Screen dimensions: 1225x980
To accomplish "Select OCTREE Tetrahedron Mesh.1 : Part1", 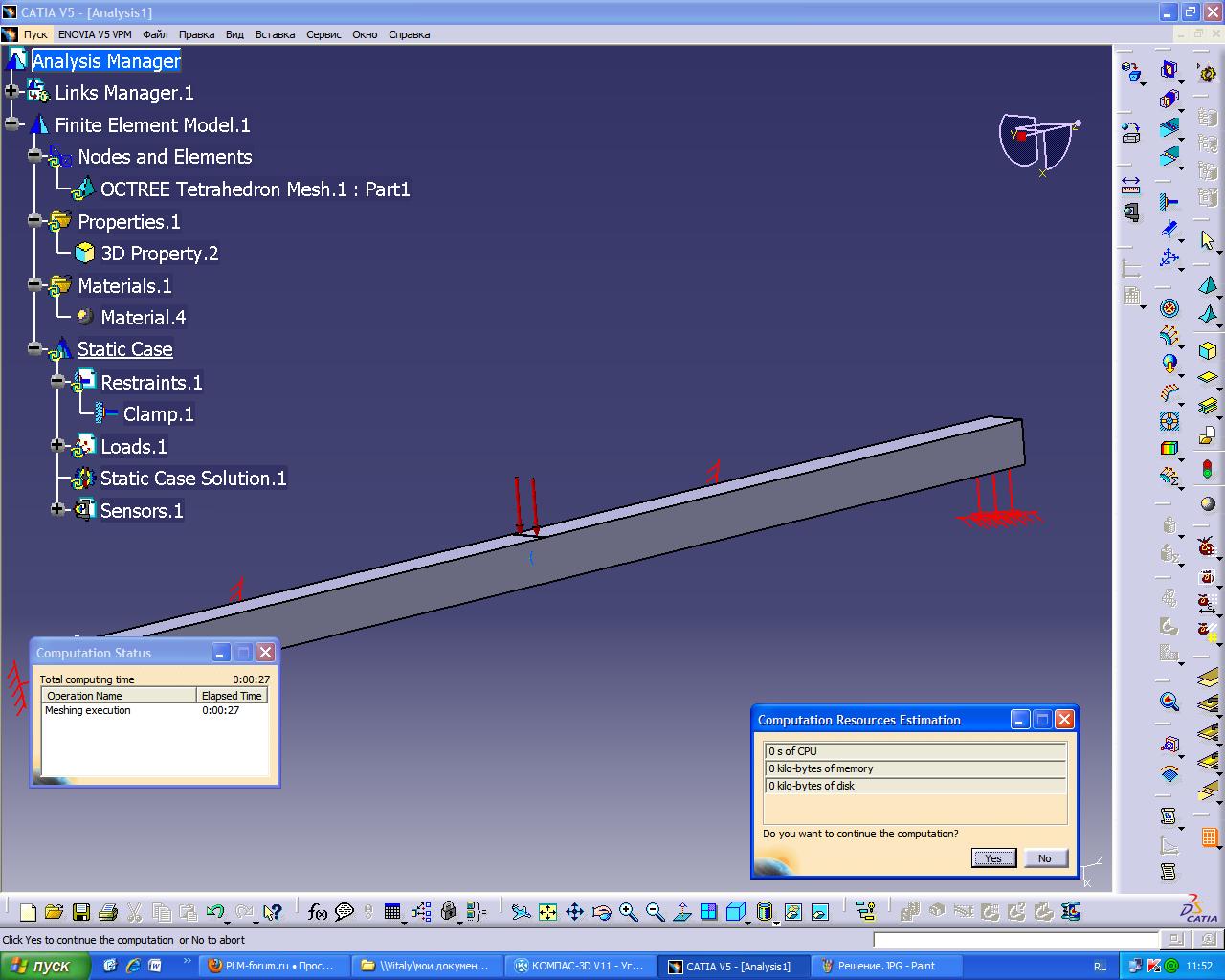I will pyautogui.click(x=256, y=189).
